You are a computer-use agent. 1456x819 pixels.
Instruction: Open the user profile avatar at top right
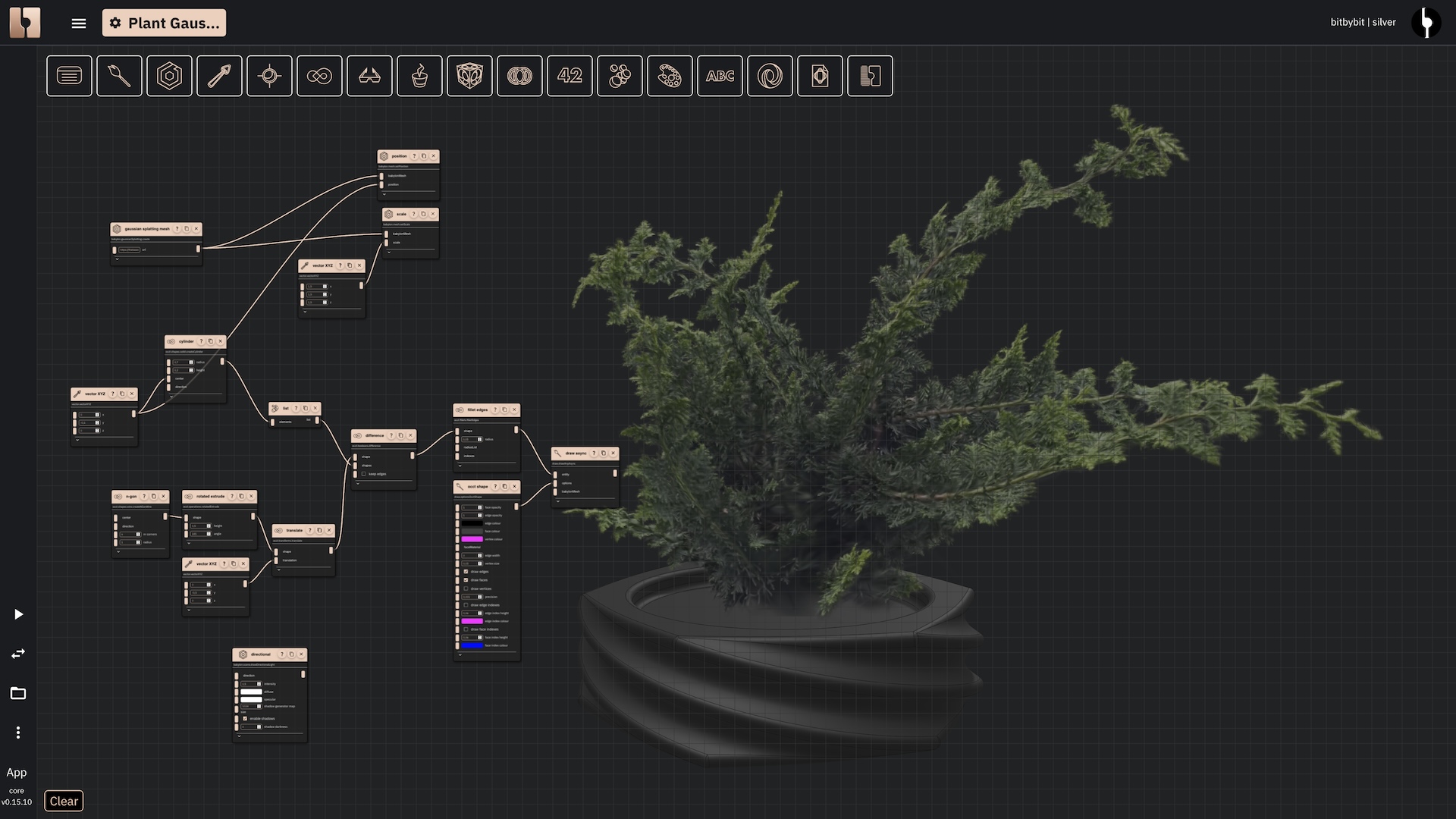(x=1426, y=23)
